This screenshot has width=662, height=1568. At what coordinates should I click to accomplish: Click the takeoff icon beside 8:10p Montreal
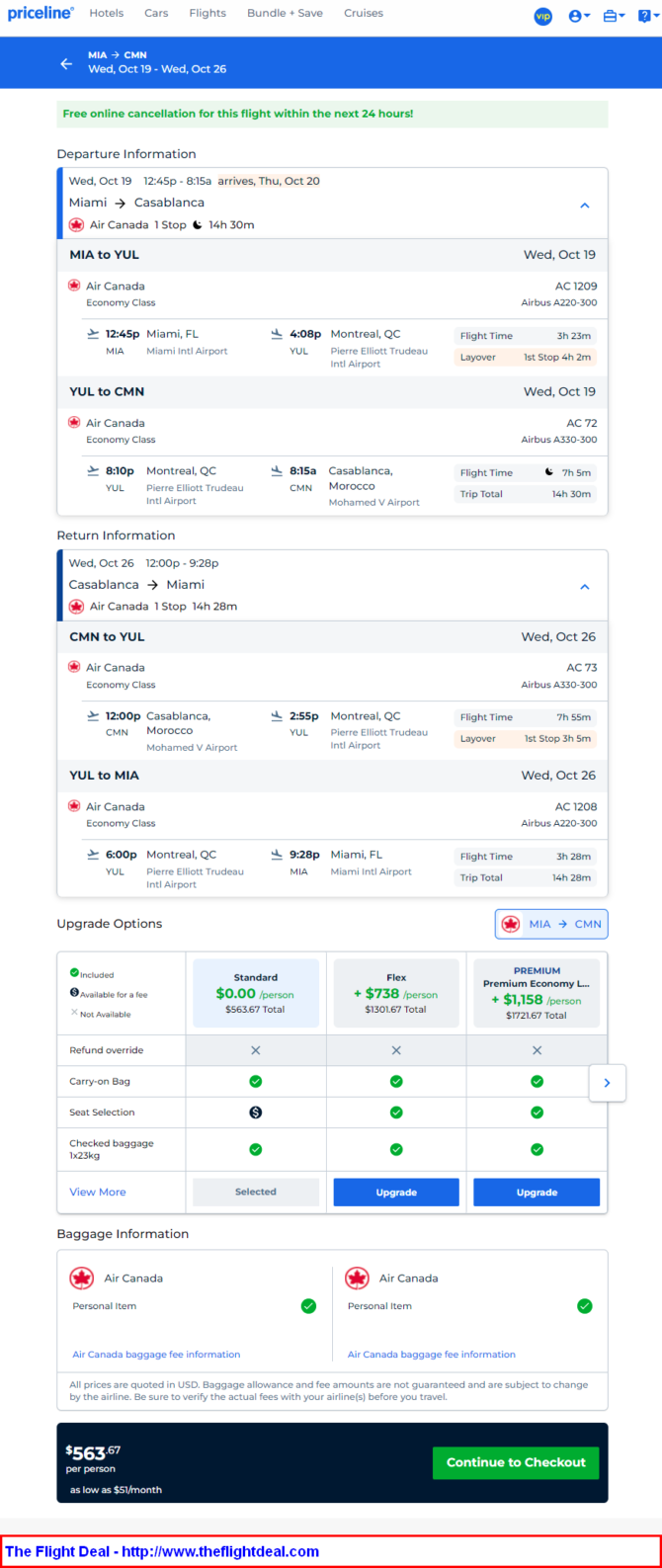coord(93,471)
